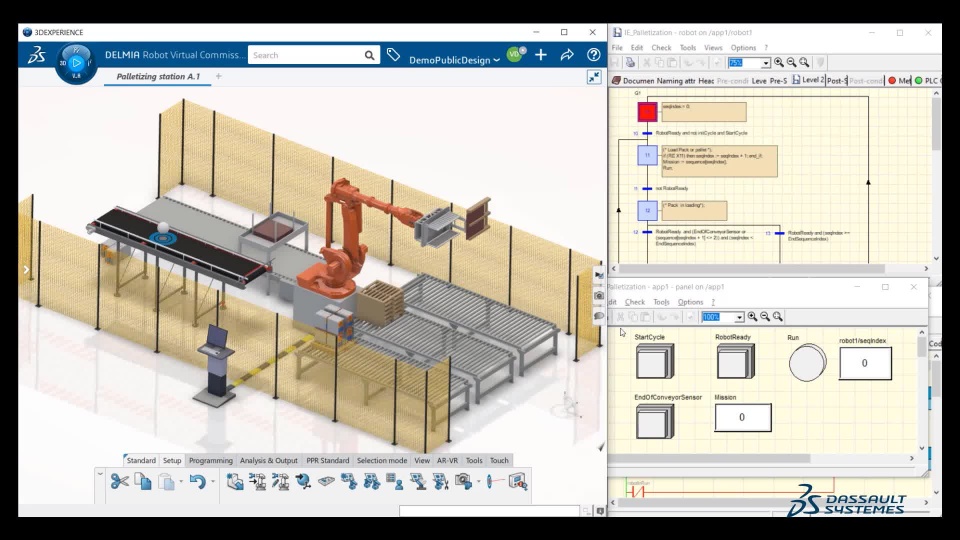
Task: Click the Copy icon in the bottom action bar
Action: [x=143, y=482]
